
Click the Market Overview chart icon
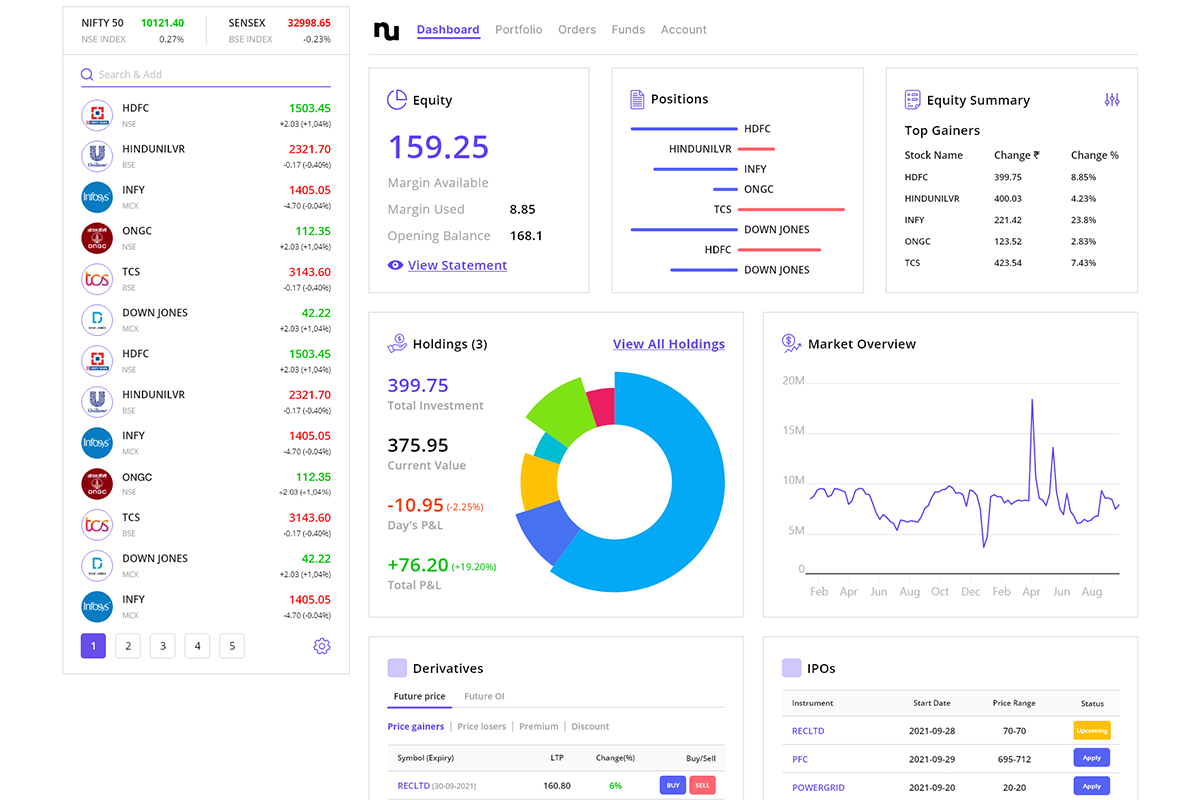point(791,343)
